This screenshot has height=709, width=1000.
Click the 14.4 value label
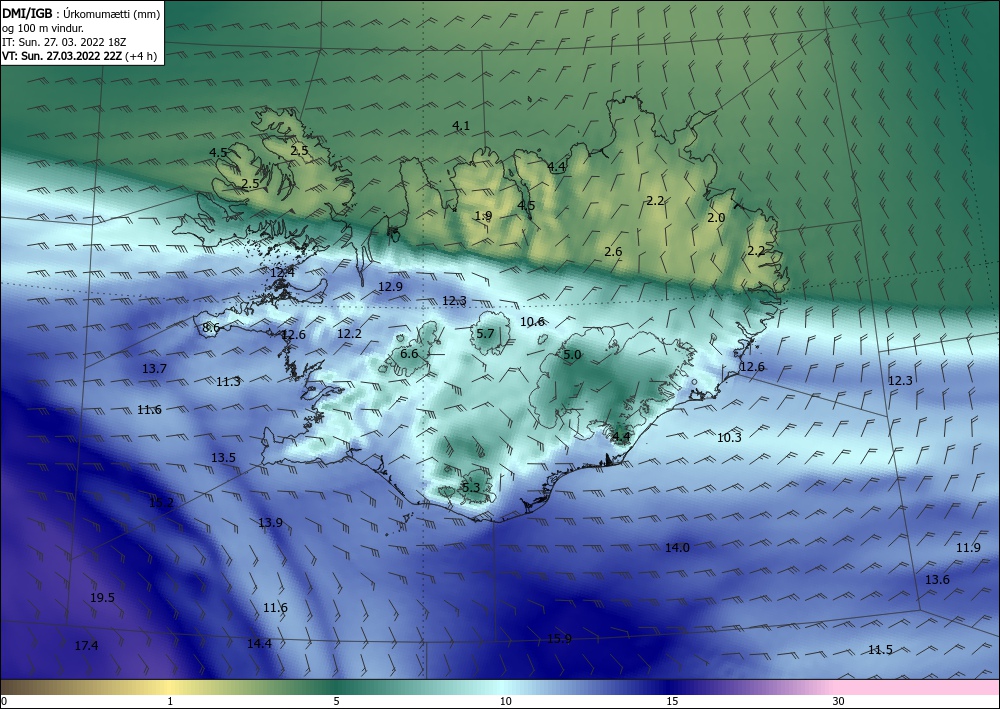tap(260, 643)
